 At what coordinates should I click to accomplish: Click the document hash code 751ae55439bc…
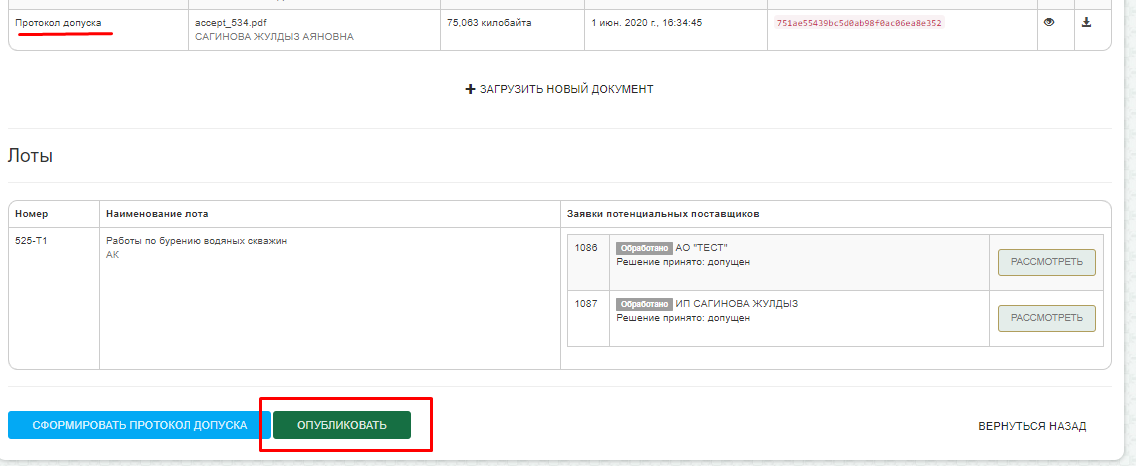[859, 23]
